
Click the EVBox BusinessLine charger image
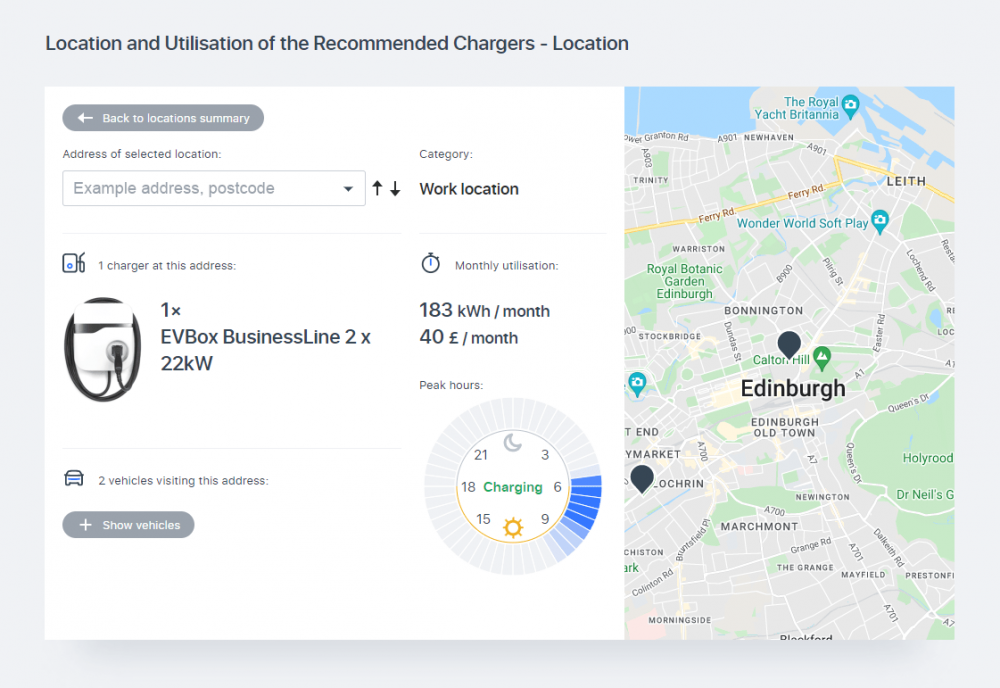pos(103,349)
